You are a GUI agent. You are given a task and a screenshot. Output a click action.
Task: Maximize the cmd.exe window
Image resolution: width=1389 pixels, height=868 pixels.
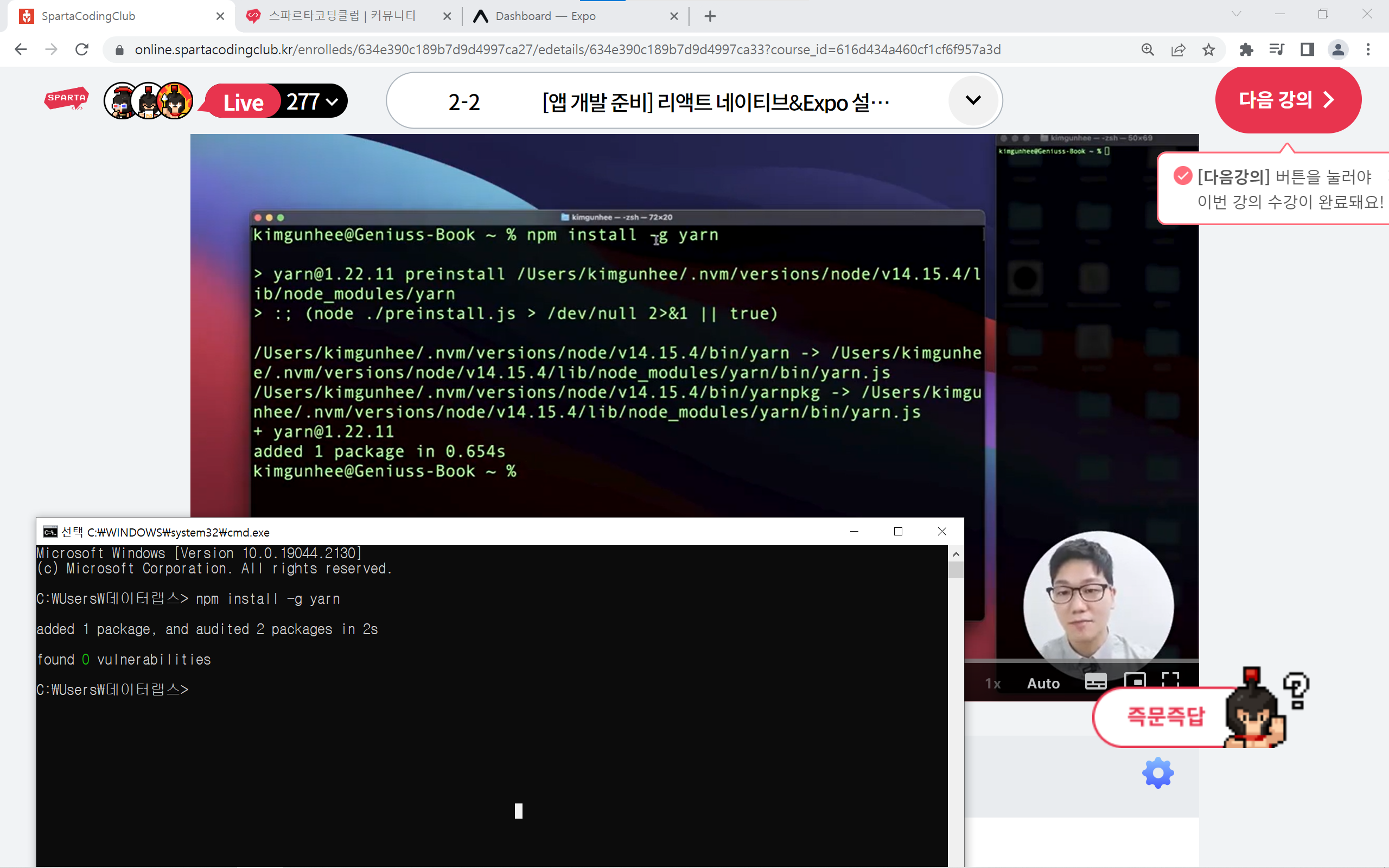(x=899, y=532)
